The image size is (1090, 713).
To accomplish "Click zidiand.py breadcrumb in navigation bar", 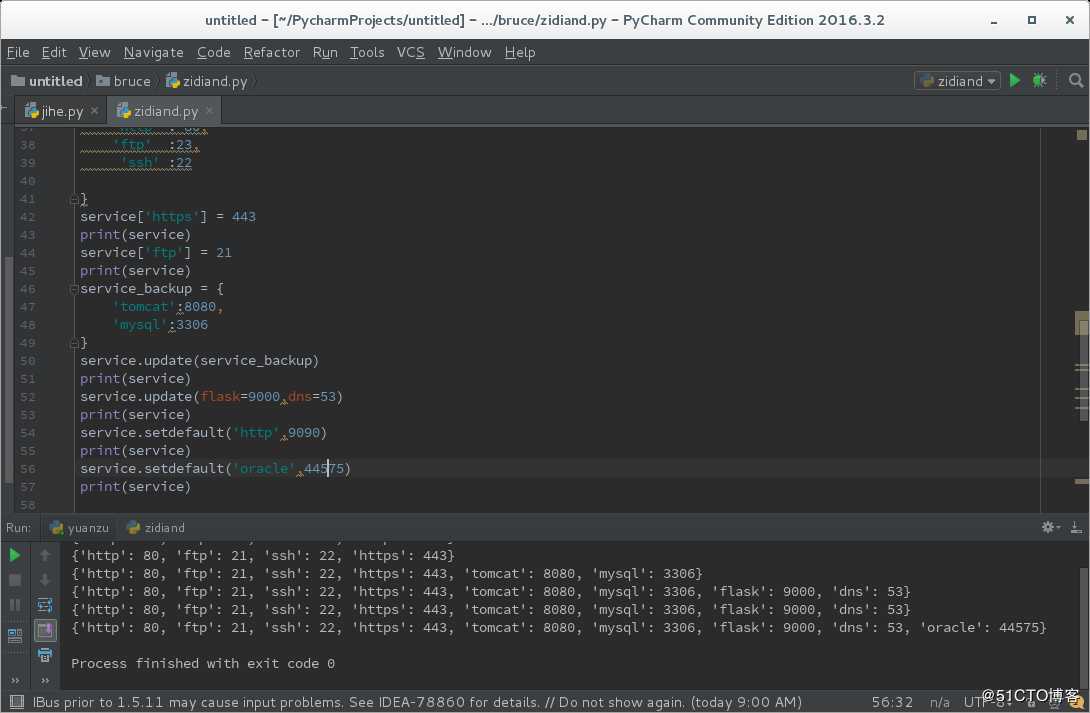I will (206, 81).
